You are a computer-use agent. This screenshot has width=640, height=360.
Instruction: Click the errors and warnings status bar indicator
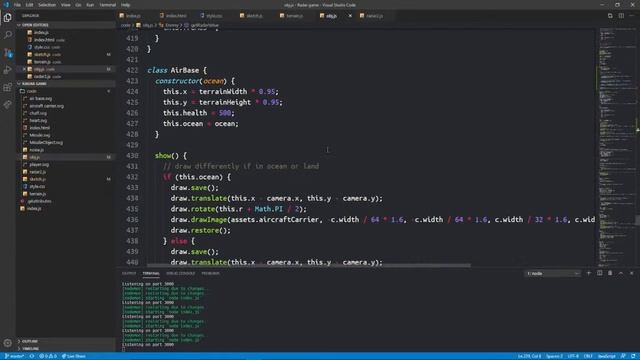pos(48,356)
